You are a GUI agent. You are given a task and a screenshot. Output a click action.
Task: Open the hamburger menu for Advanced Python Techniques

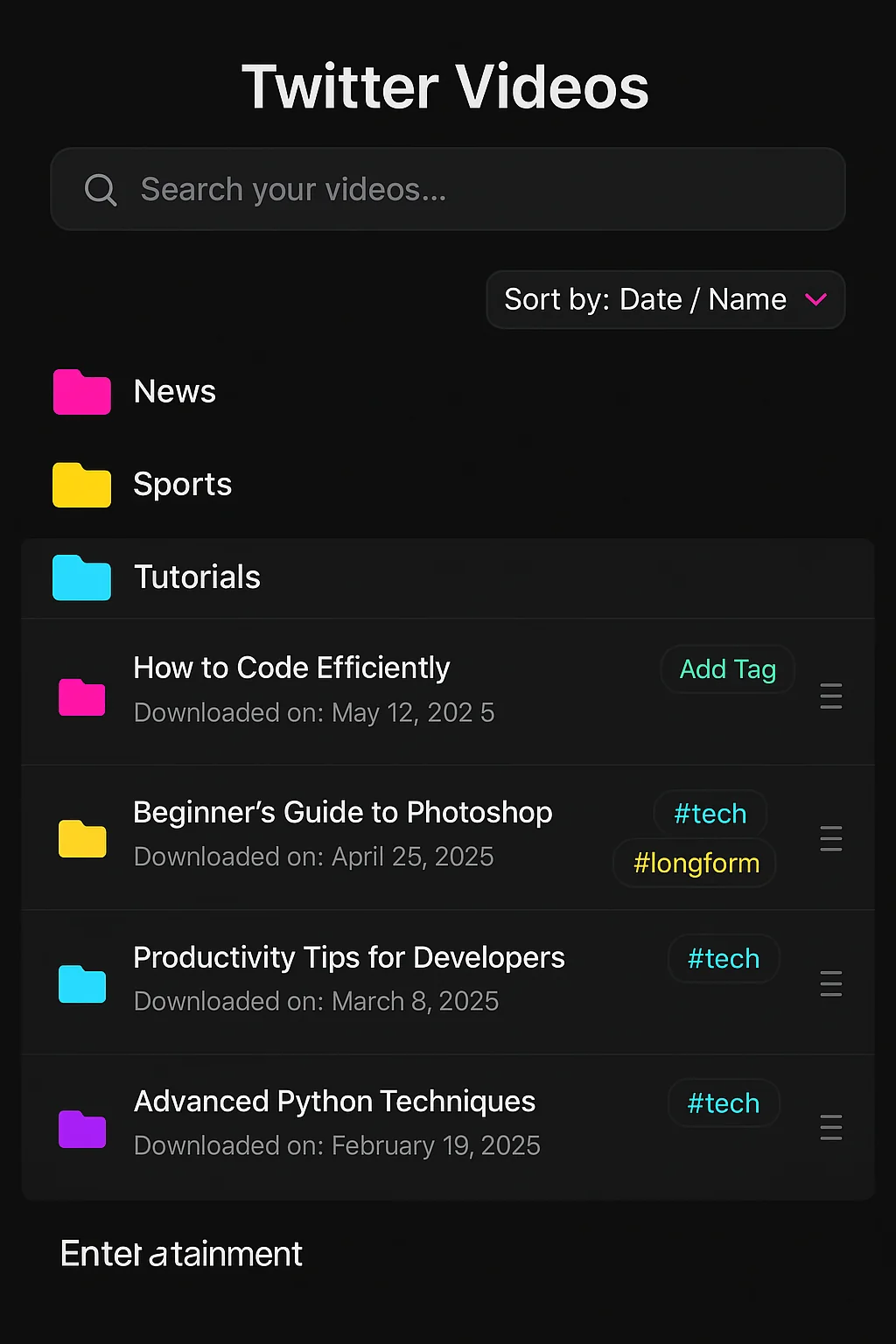pos(830,1129)
